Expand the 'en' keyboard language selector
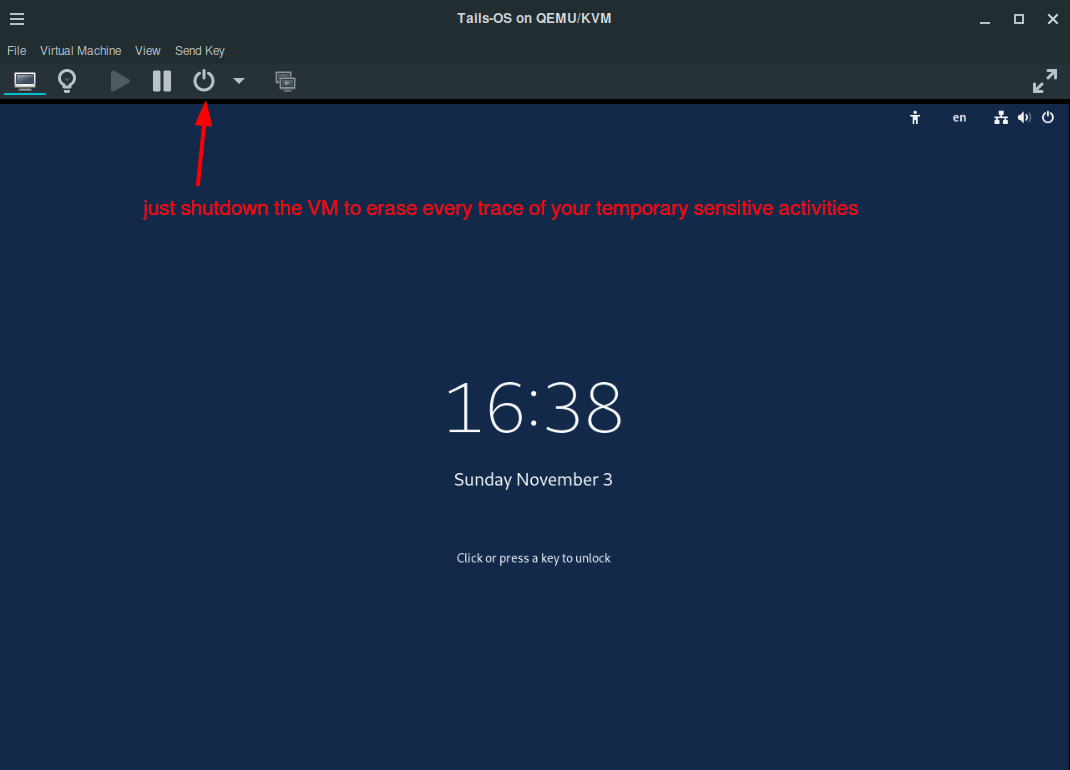 coord(959,118)
